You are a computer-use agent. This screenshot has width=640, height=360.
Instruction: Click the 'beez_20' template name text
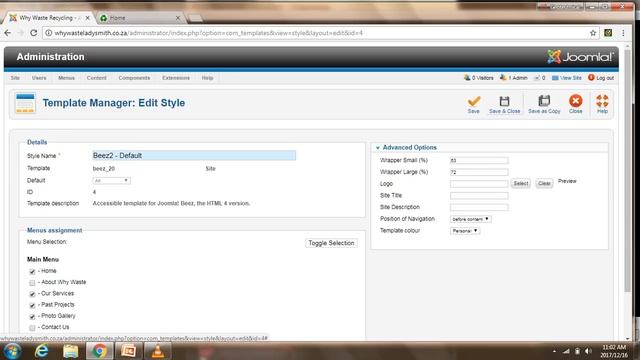click(x=104, y=168)
